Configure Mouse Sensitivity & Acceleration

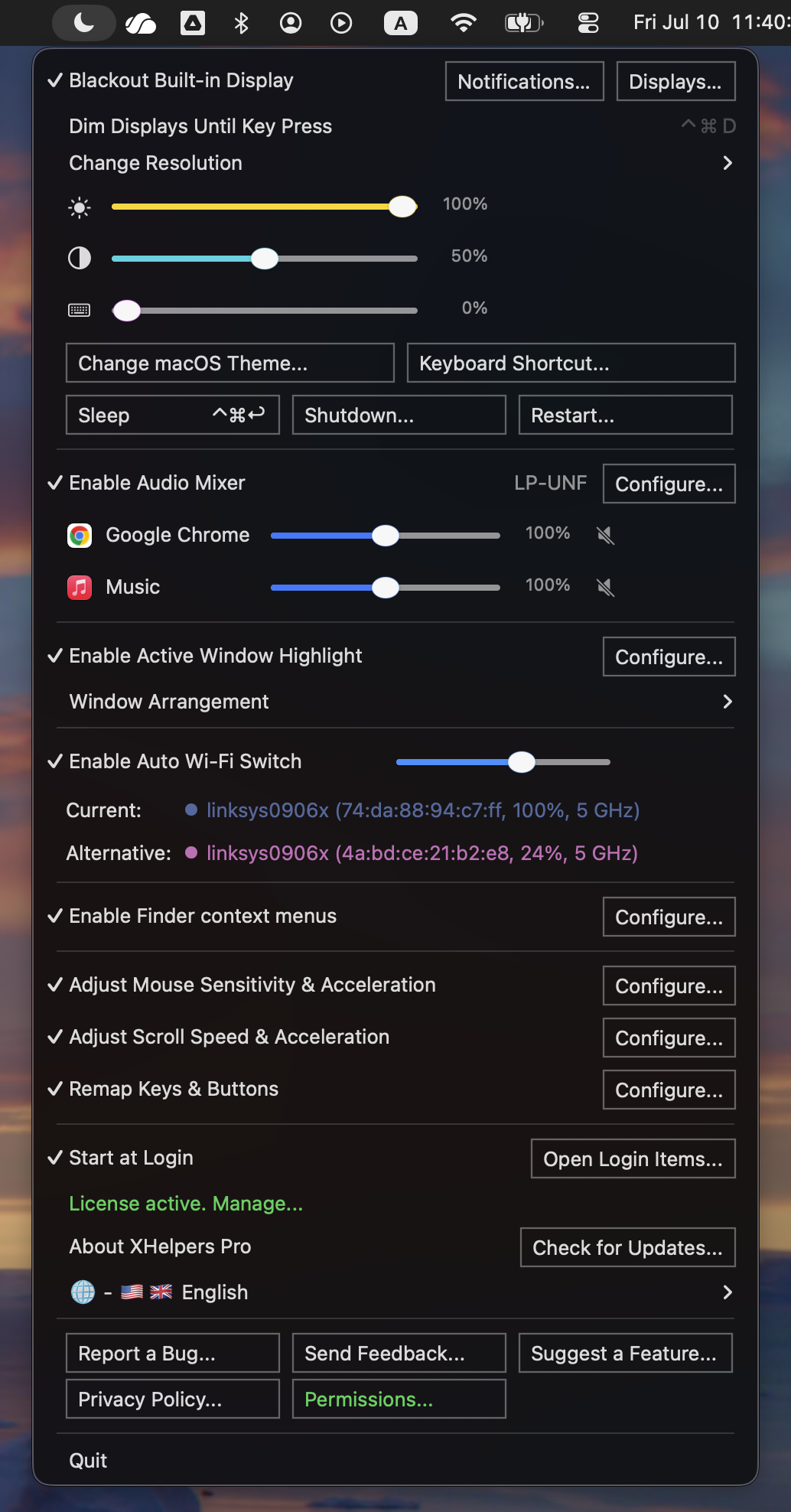point(669,986)
